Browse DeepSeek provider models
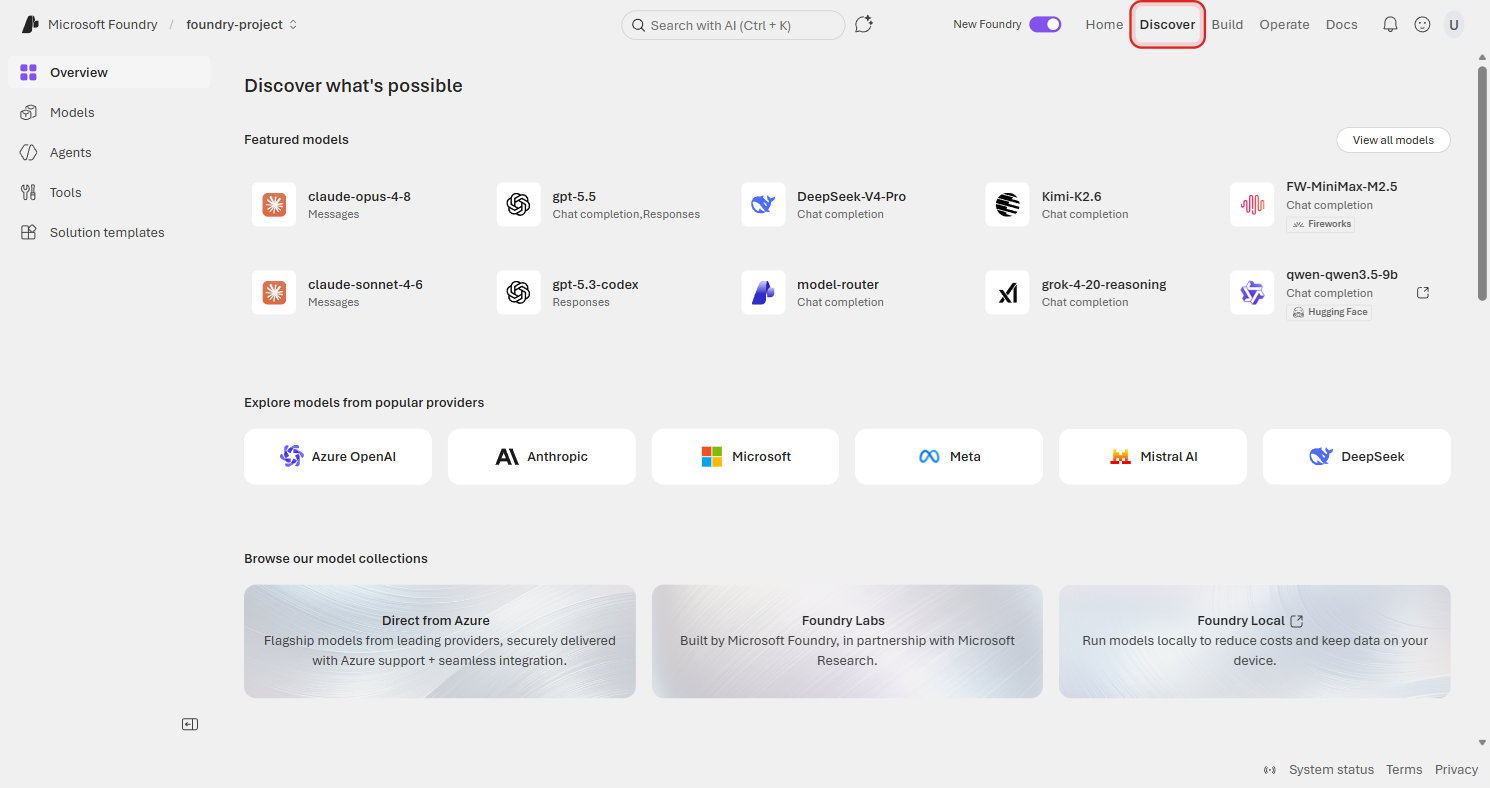Screen dimensions: 1490x788 tap(1357, 457)
